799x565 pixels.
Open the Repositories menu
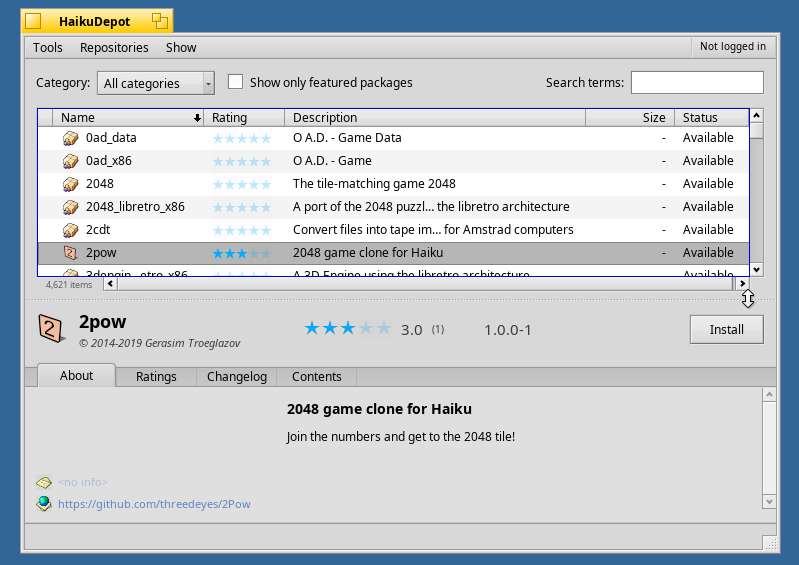tap(114, 47)
